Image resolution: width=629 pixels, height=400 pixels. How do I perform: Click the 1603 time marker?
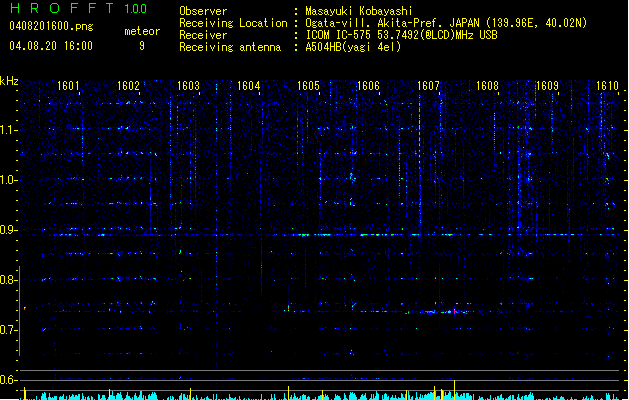(188, 86)
